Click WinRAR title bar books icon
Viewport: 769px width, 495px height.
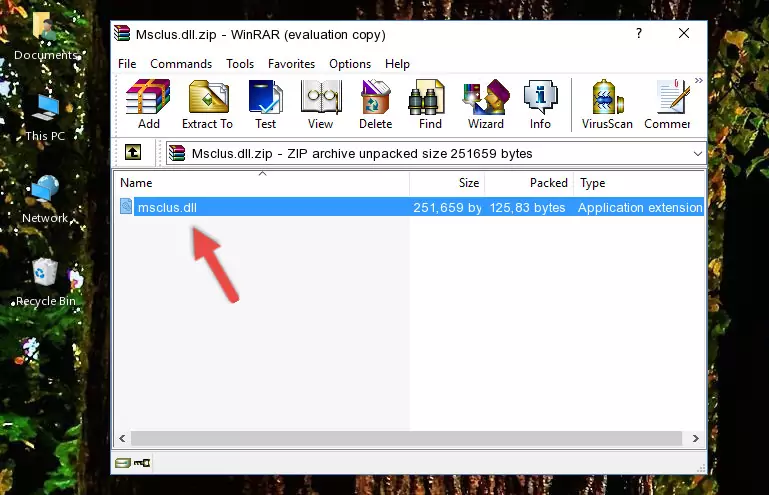(x=122, y=33)
